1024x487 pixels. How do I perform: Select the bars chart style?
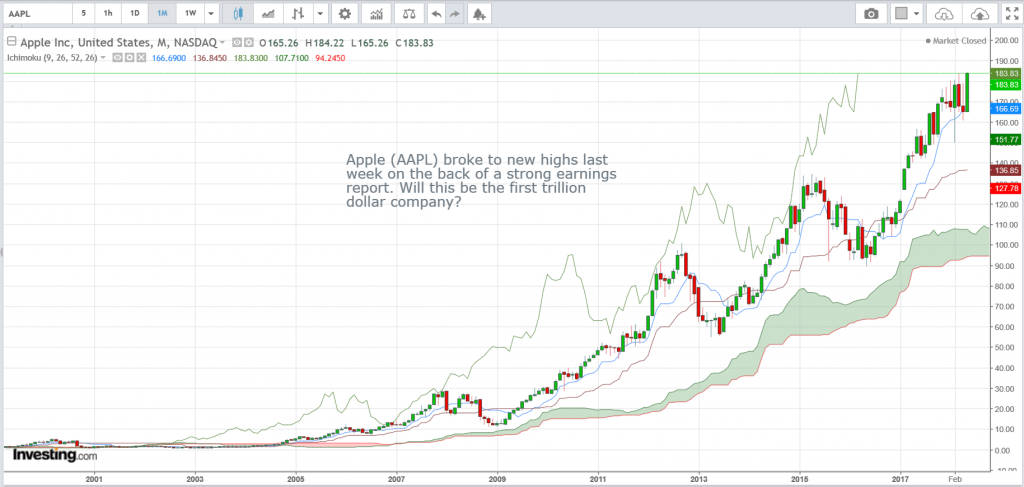(x=298, y=13)
